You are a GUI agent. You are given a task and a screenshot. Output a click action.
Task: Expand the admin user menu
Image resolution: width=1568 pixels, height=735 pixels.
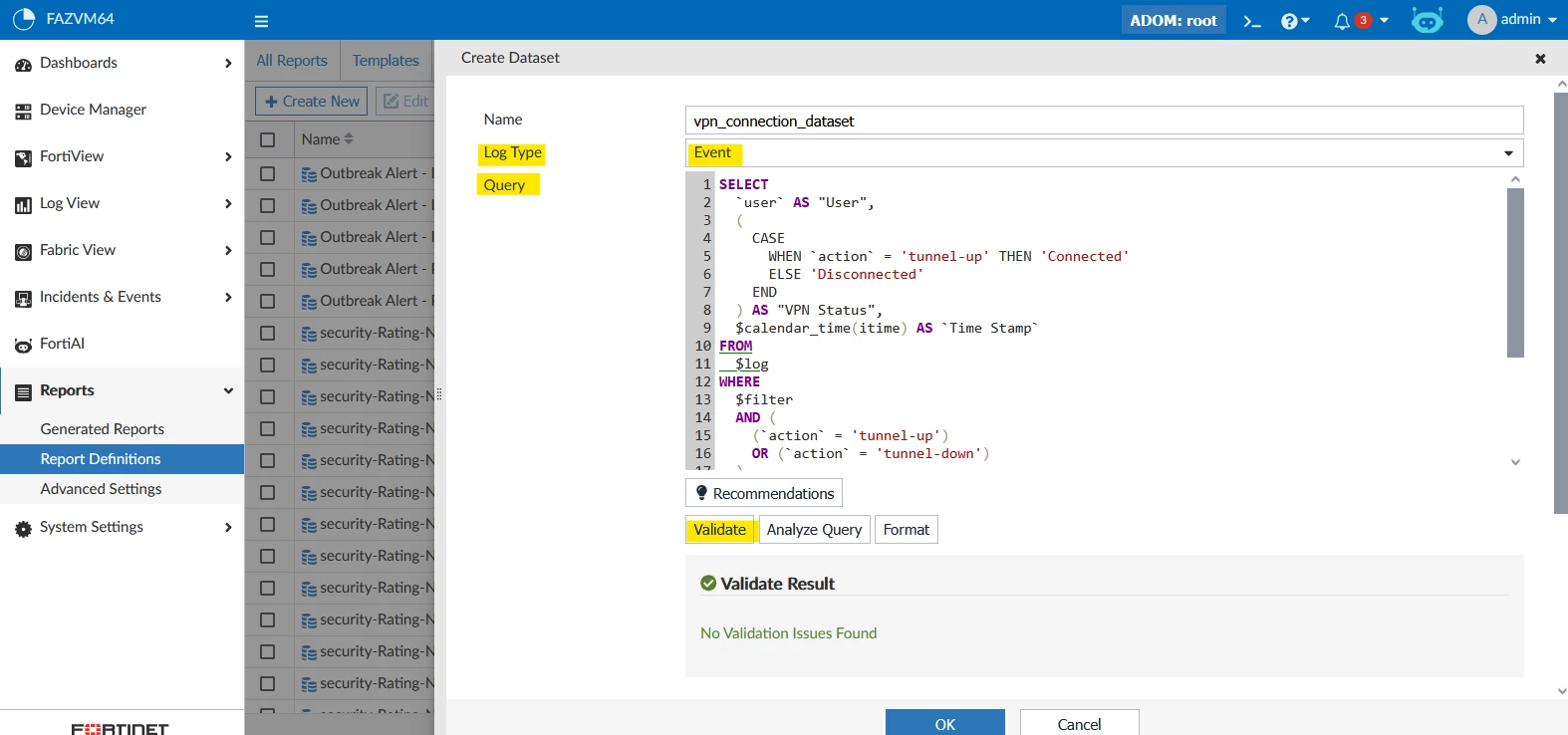click(x=1512, y=20)
